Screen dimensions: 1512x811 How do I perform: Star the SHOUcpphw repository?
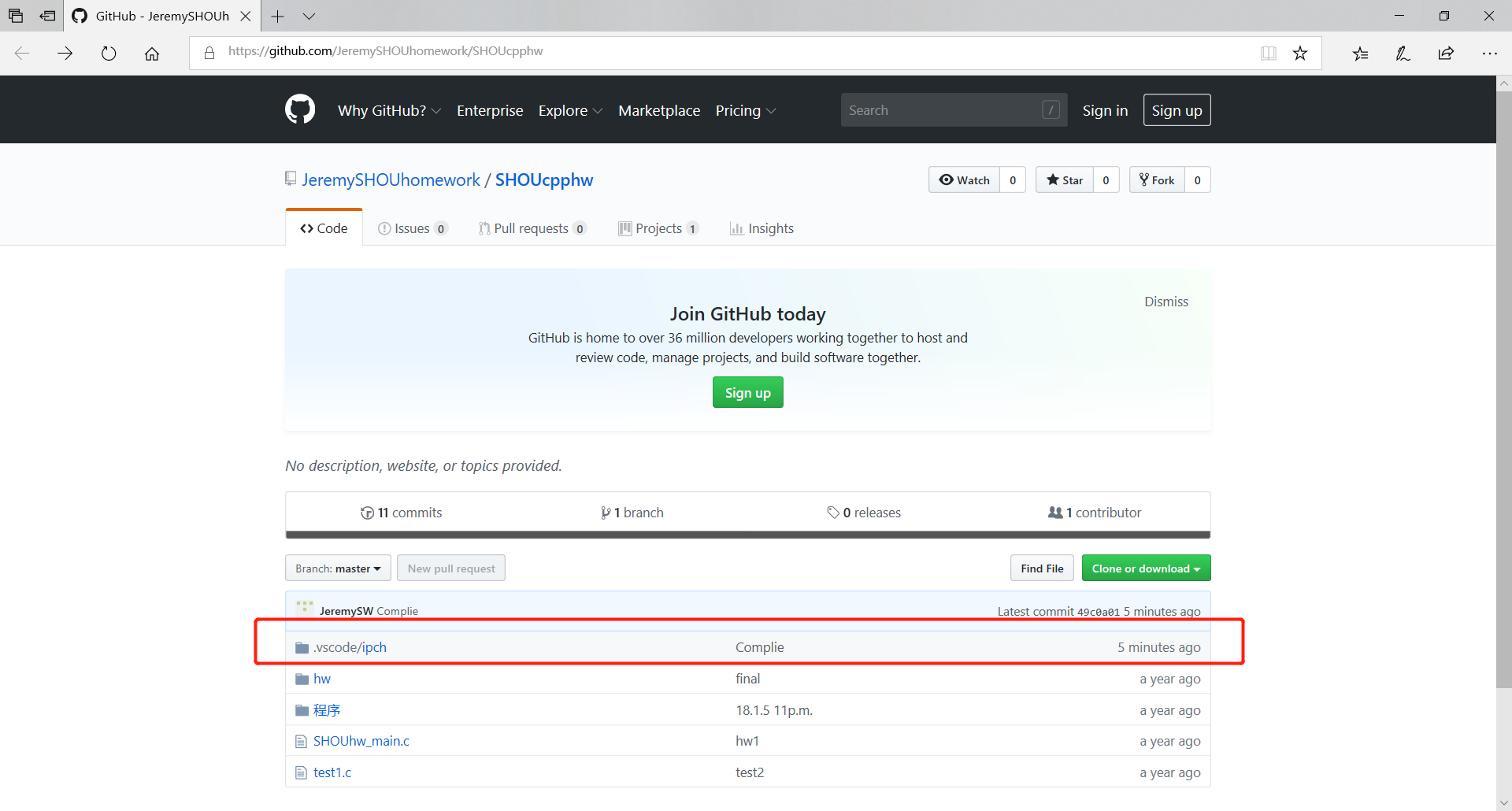click(1065, 180)
